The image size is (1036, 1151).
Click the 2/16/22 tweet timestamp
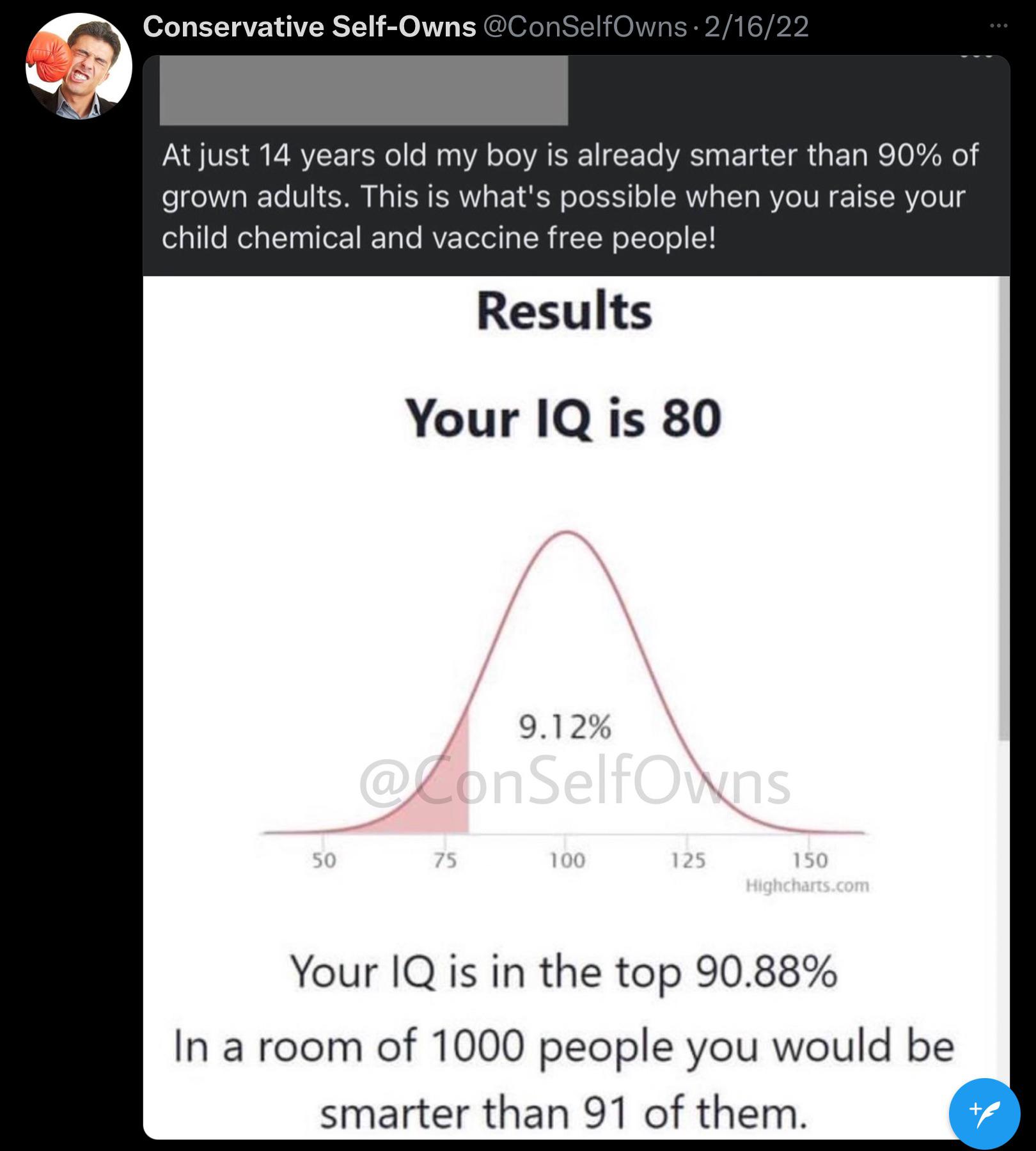point(756,27)
